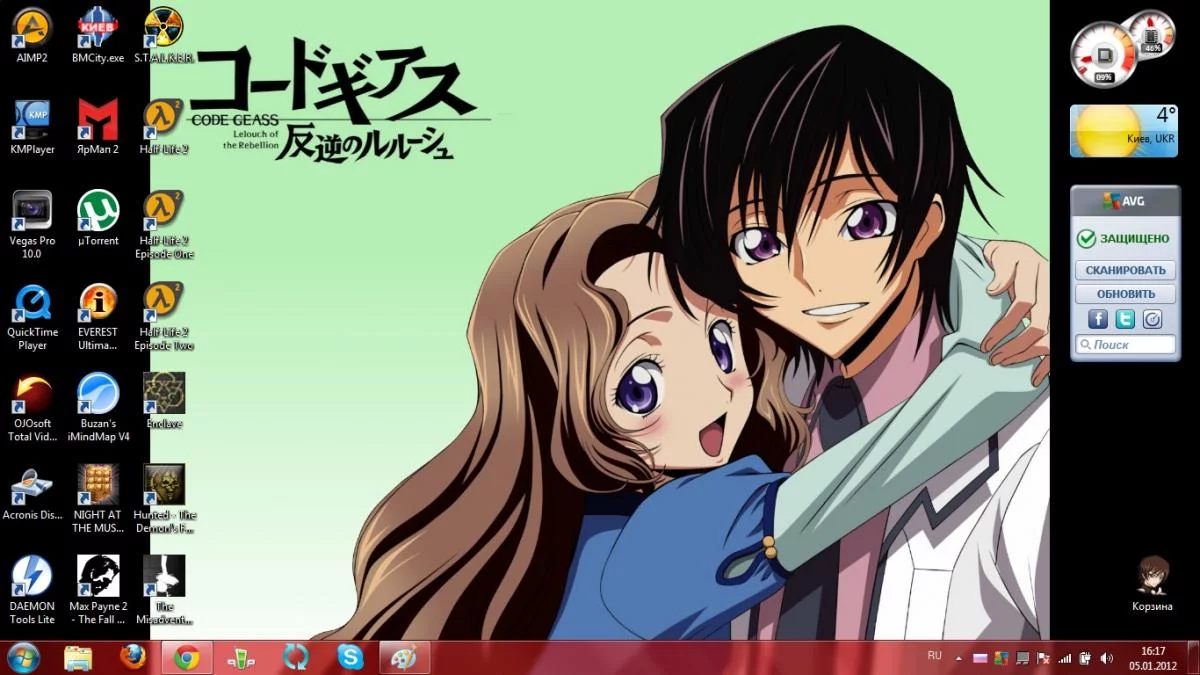Switch to the Google Chrome taskbar window
This screenshot has width=1200, height=675.
[x=187, y=657]
